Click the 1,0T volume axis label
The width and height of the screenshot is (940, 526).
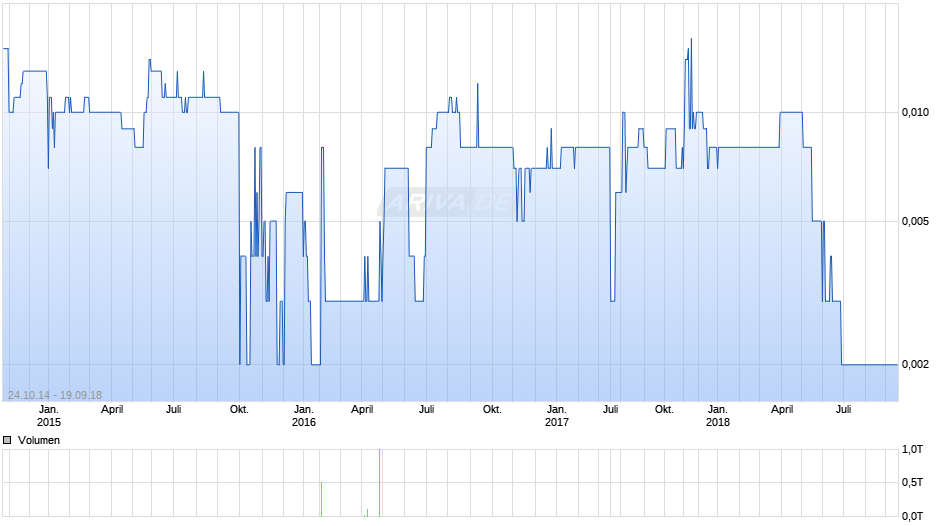[912, 449]
